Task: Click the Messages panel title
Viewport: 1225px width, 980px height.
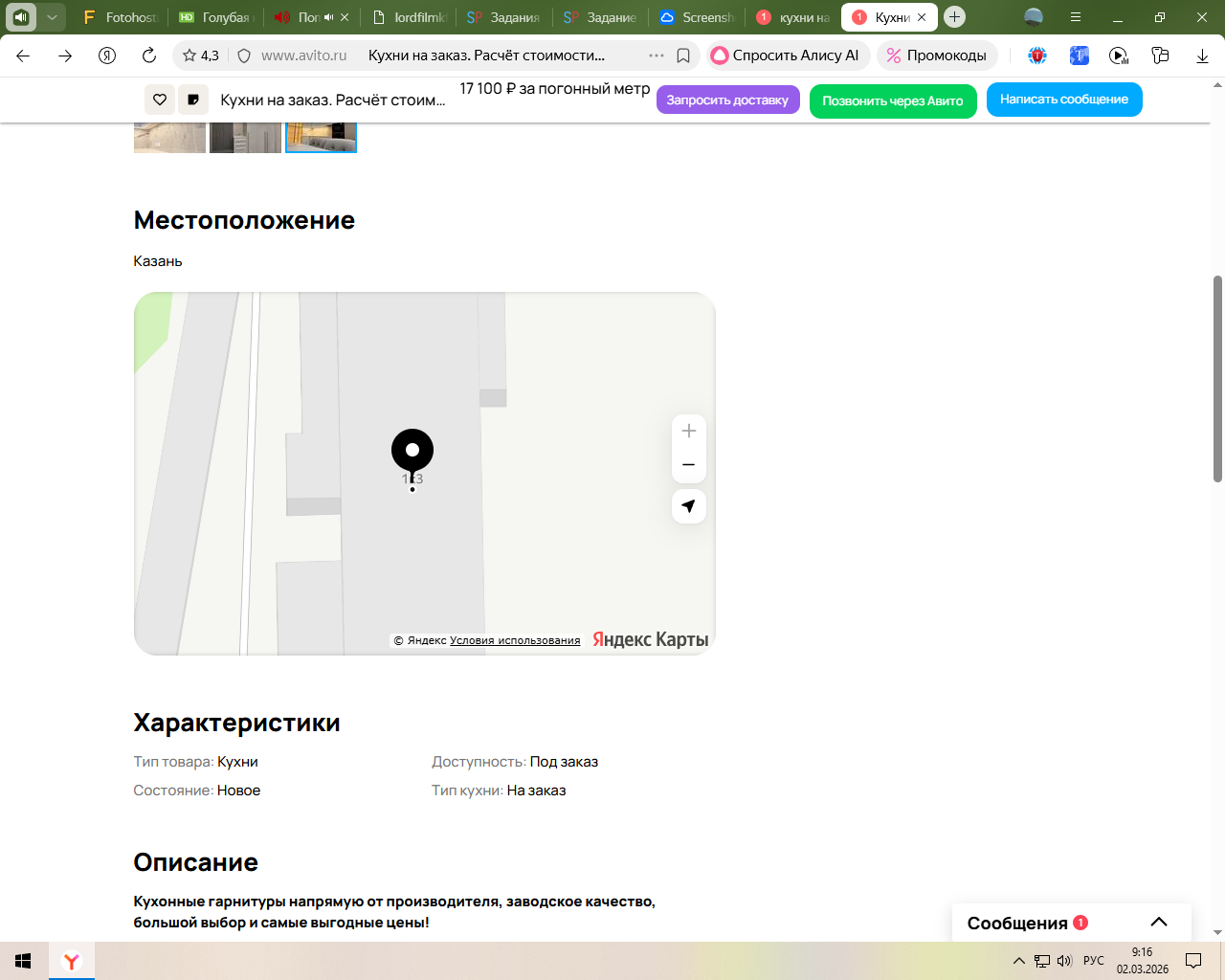Action: coord(1017,924)
